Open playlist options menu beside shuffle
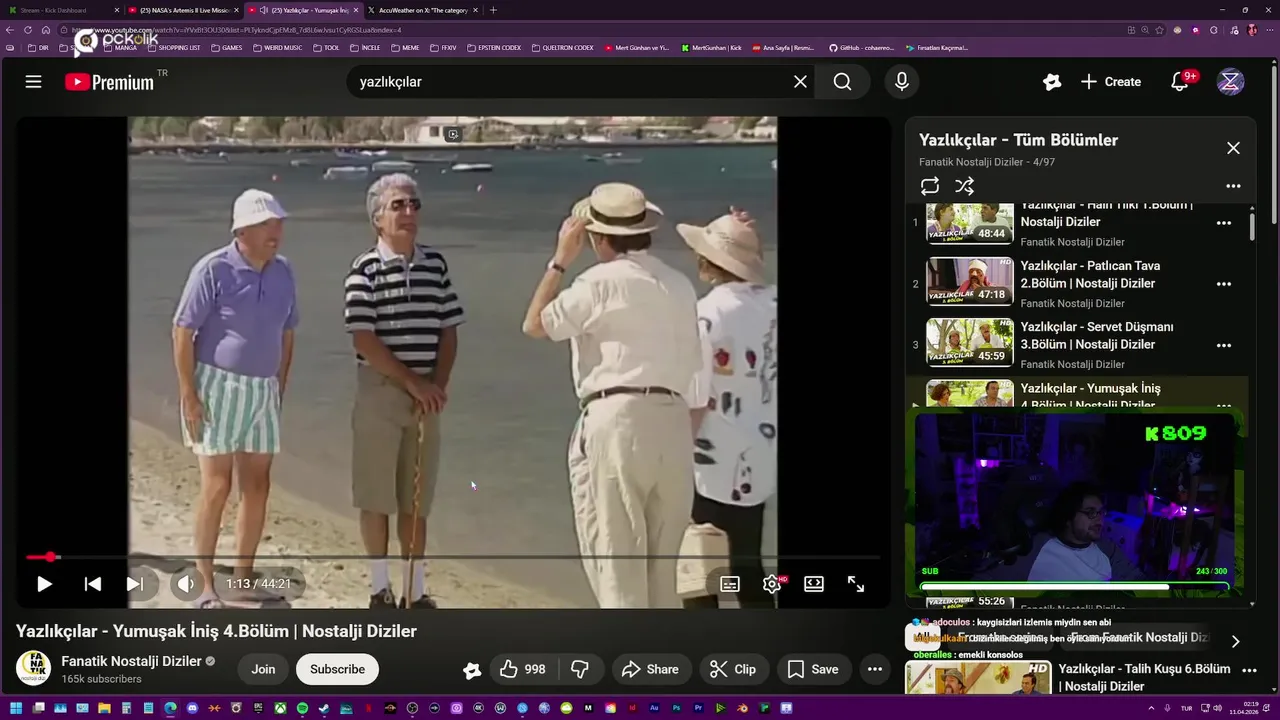This screenshot has width=1280, height=720. (1233, 186)
